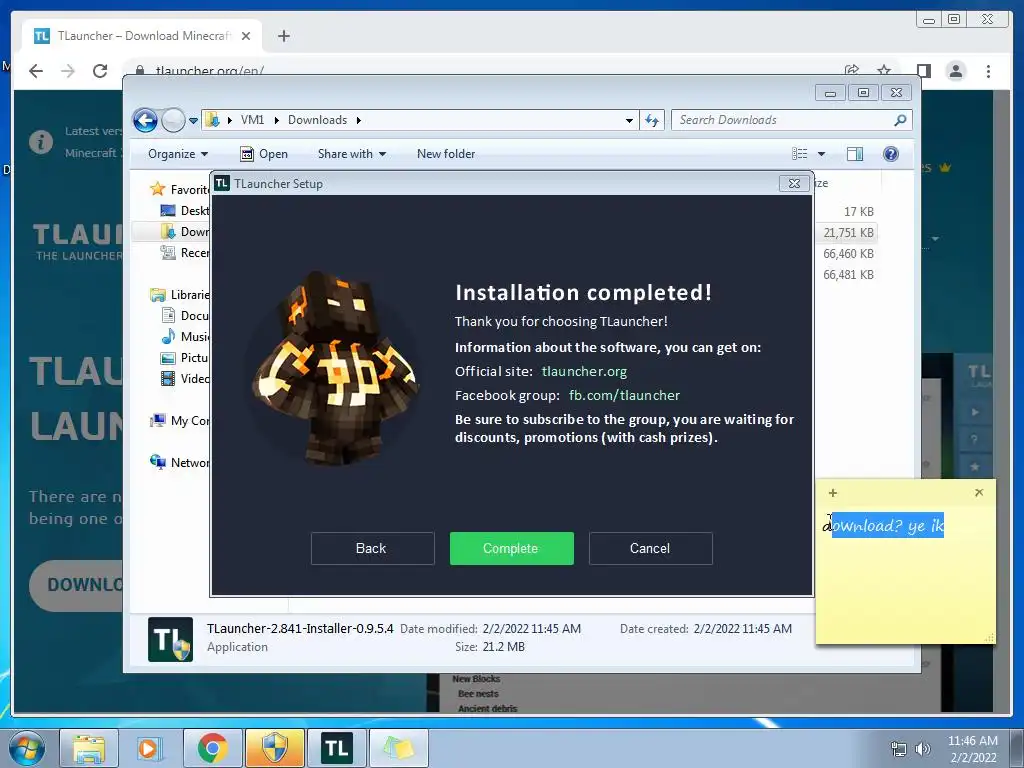
Task: Switch to TLauncher Setup taskbar button
Action: click(337, 748)
